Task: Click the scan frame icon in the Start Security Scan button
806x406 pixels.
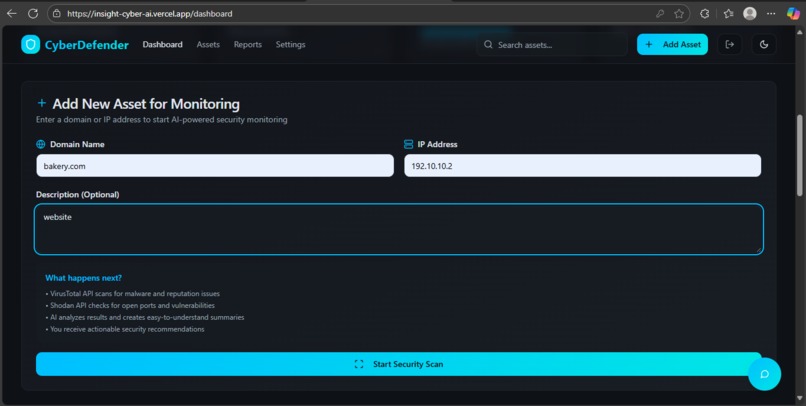Action: tap(359, 364)
